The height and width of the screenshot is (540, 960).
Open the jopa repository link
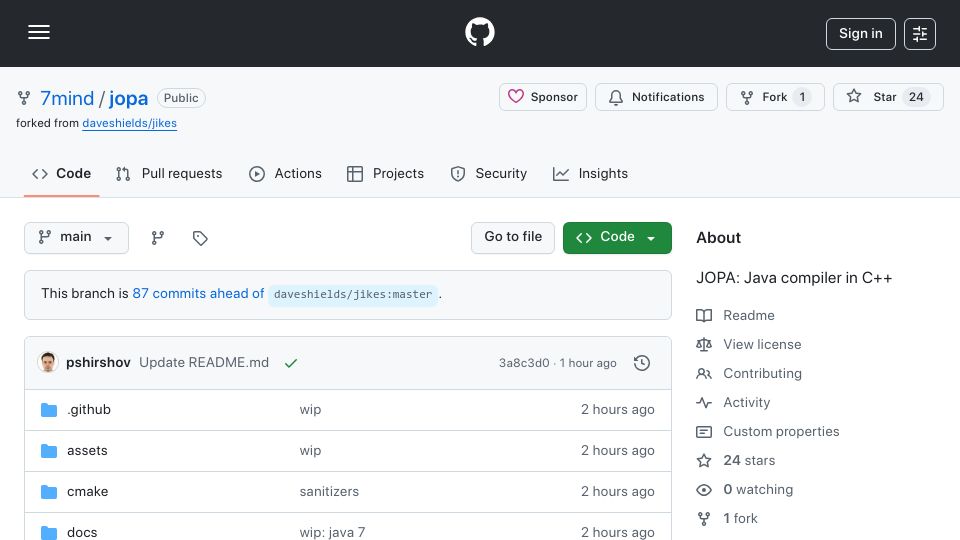pyautogui.click(x=129, y=98)
